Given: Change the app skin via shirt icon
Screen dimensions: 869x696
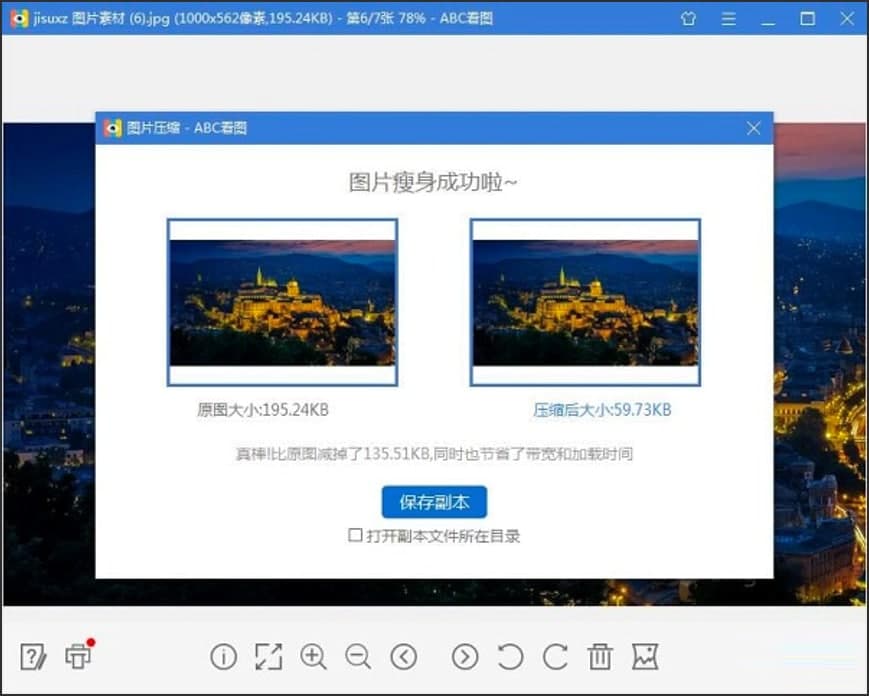Looking at the screenshot, I should (x=687, y=18).
